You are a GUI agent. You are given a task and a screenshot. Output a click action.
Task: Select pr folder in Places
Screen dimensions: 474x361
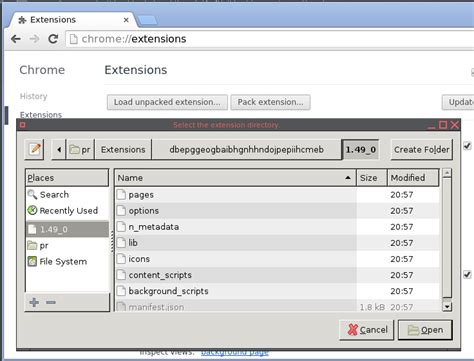point(67,246)
